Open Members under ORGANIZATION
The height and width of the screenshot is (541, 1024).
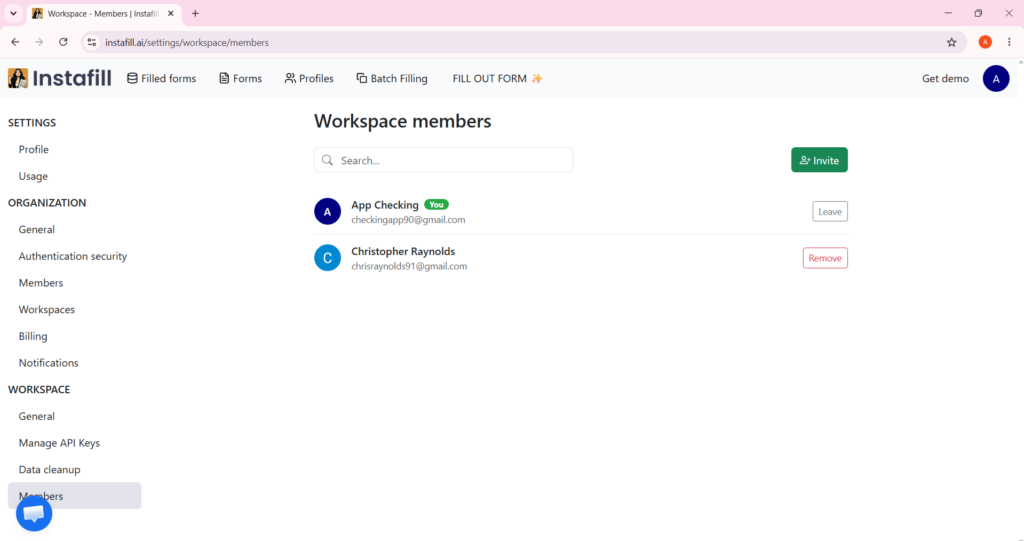[40, 283]
